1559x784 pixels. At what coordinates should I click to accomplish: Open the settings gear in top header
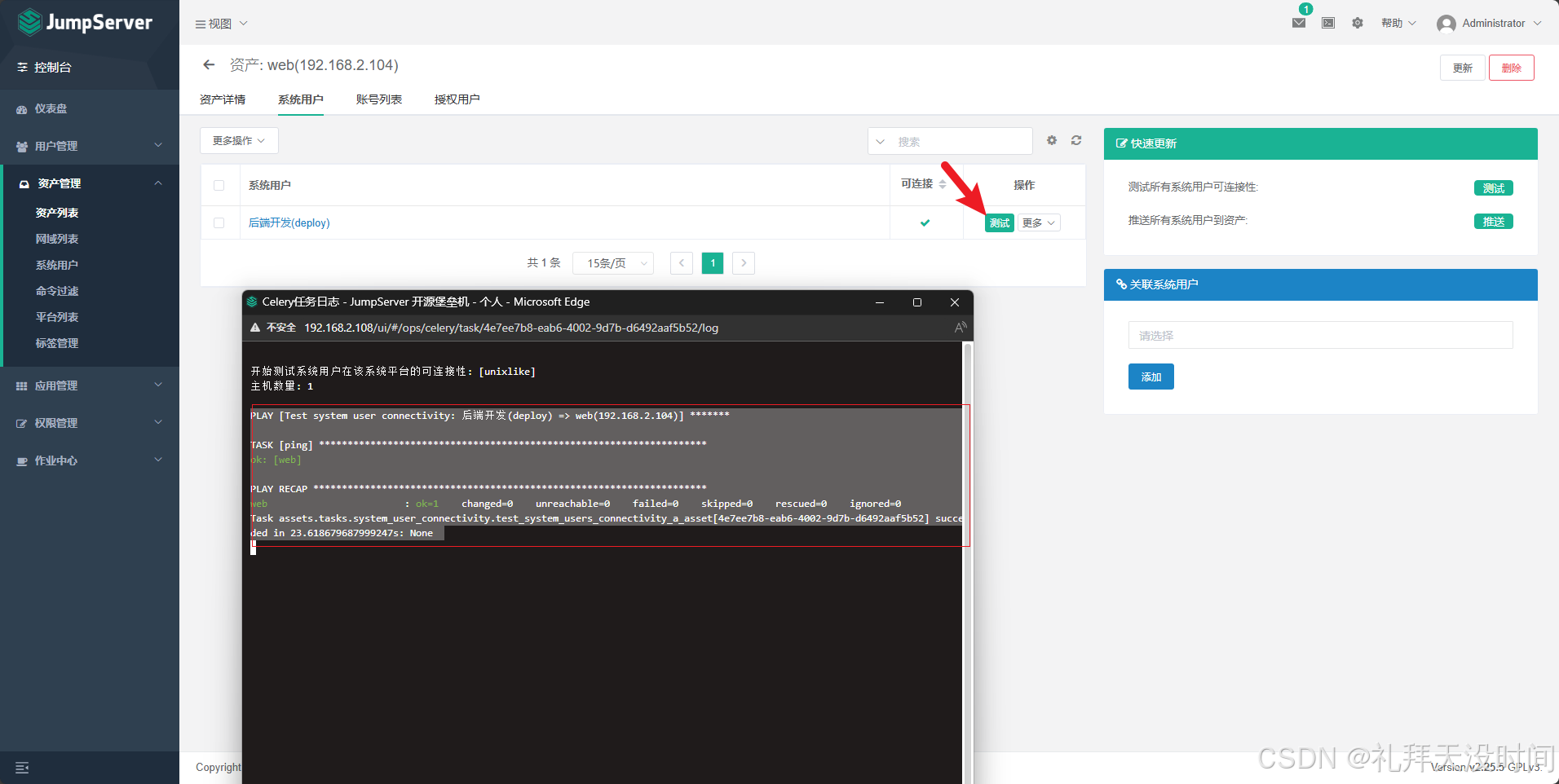pyautogui.click(x=1358, y=23)
